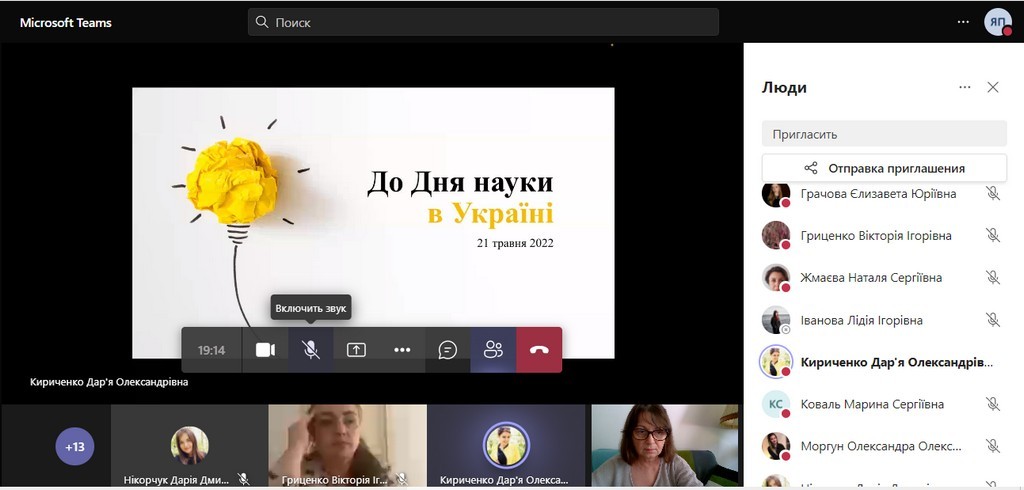Open Teams settings ellipsis in title bar
Screen dimensions: 1024x490
[963, 21]
